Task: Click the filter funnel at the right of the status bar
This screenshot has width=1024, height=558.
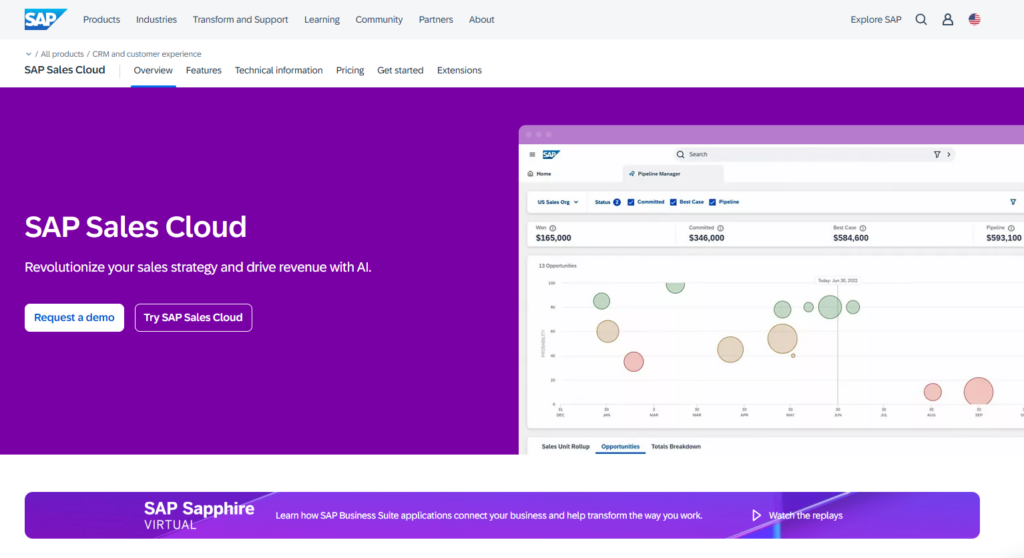Action: 1013,203
